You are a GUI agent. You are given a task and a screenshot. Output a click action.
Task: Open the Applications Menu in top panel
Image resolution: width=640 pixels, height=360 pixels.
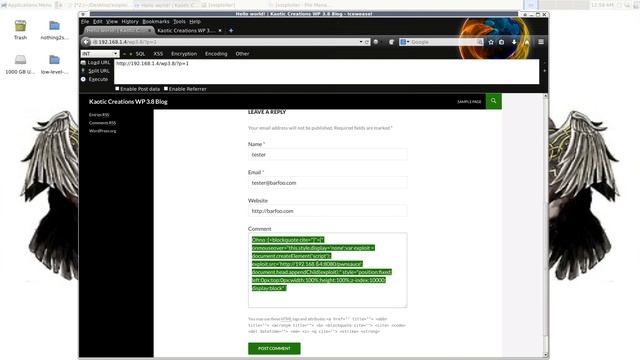click(x=27, y=5)
